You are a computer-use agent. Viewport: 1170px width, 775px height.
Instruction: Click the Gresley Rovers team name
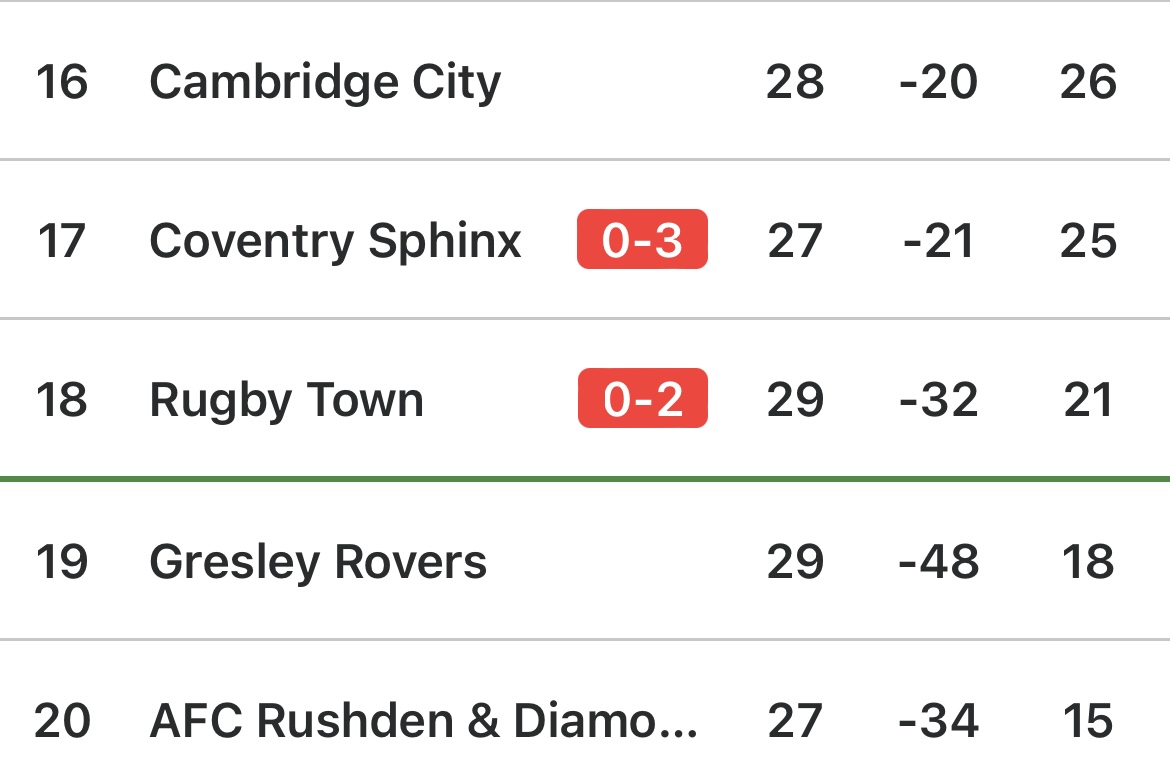coord(318,561)
